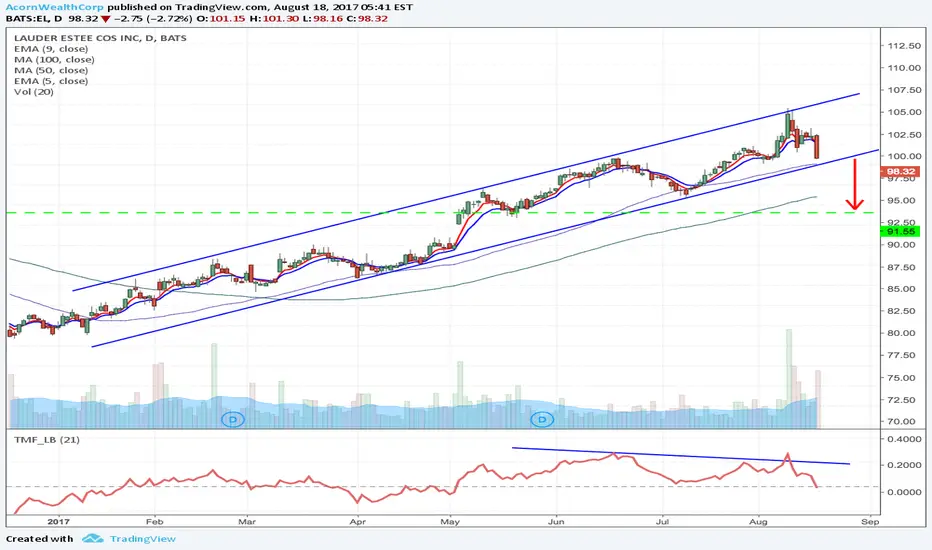Click the tall August volume spike bar

coord(789,379)
